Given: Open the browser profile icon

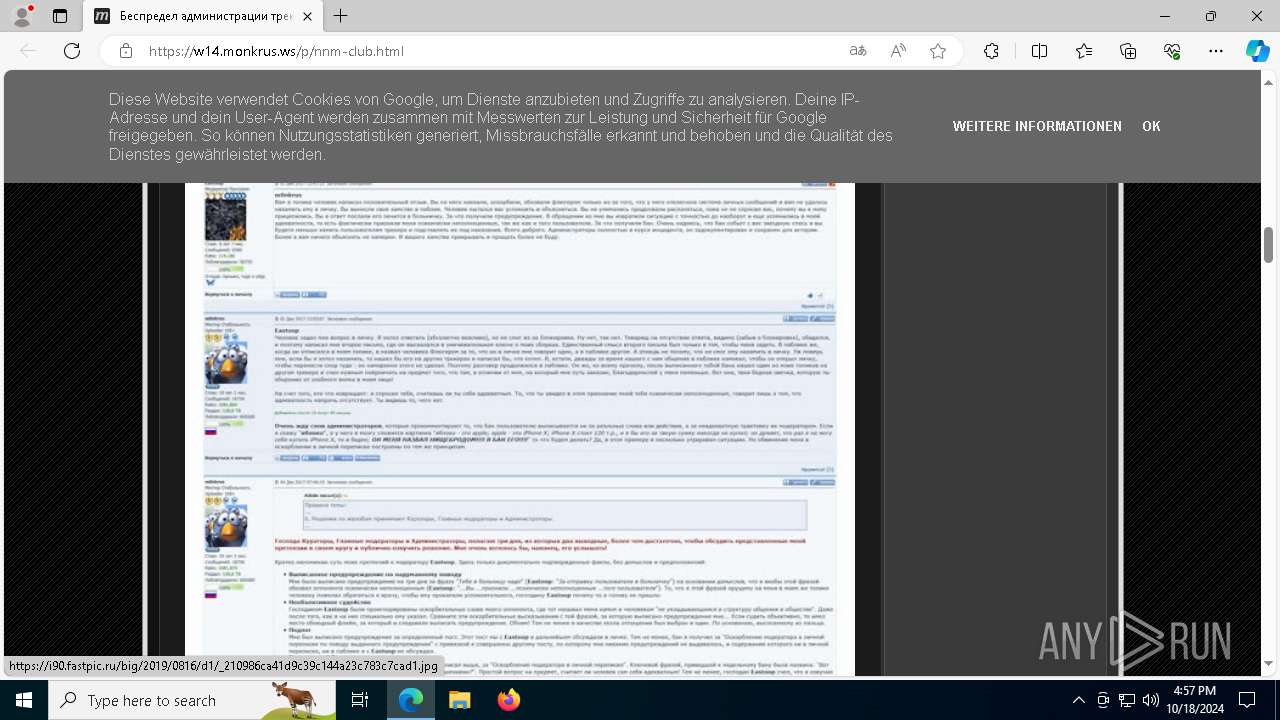Looking at the screenshot, I should (x=22, y=16).
